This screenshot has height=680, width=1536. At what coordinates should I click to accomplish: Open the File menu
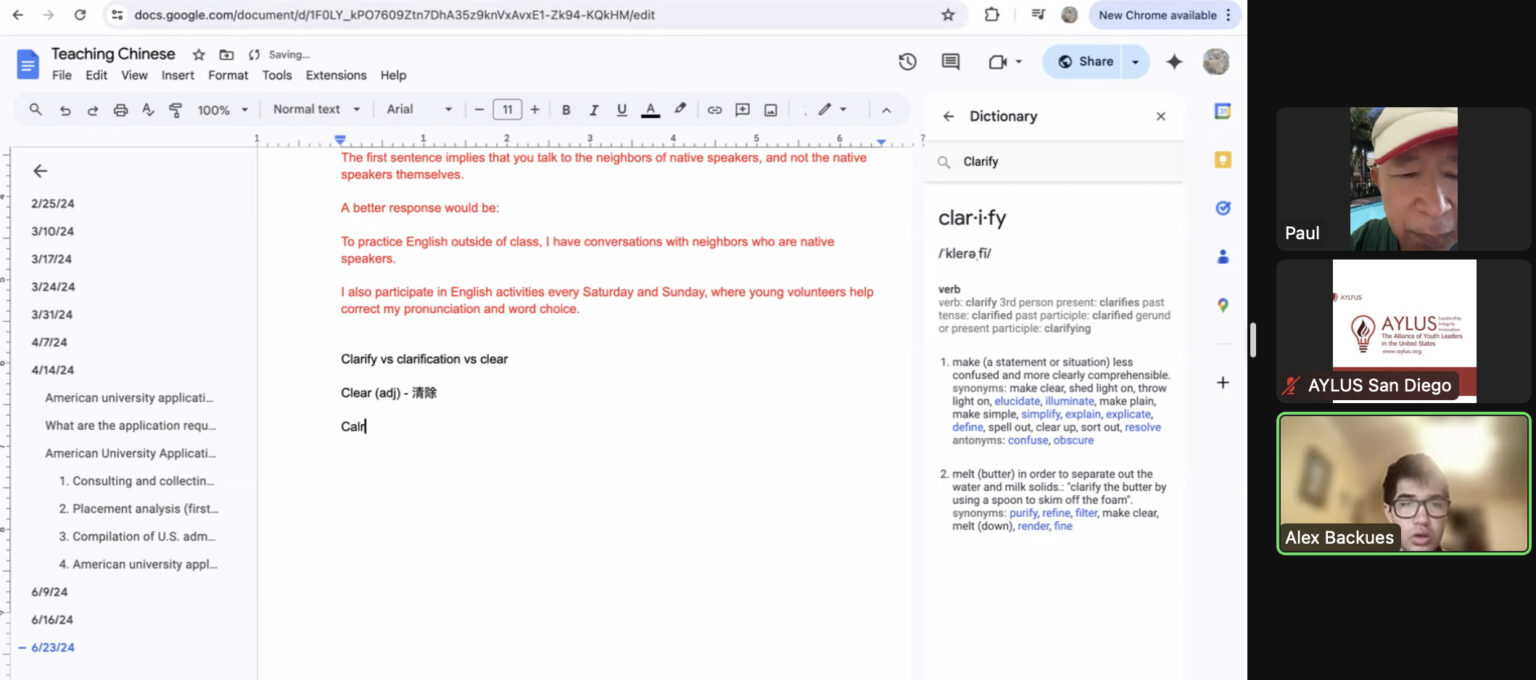tap(62, 75)
